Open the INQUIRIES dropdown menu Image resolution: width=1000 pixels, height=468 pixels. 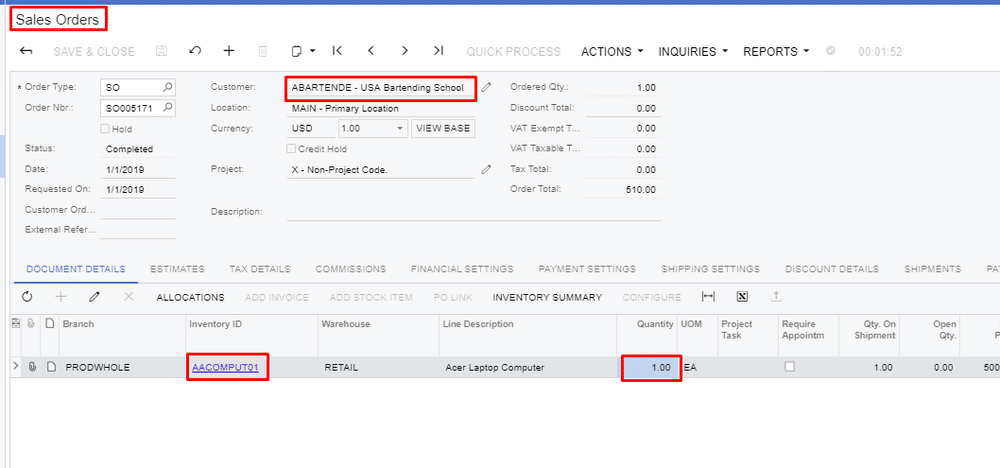tap(693, 52)
